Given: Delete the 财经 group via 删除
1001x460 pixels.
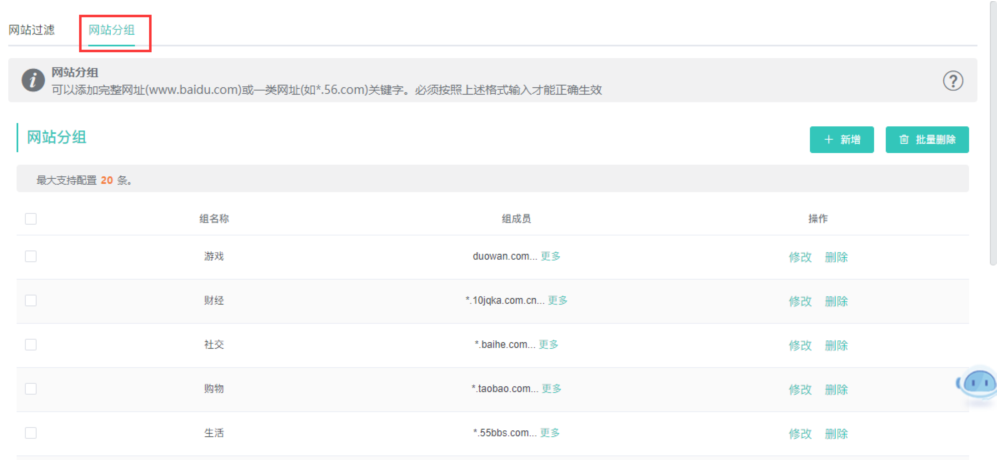Looking at the screenshot, I should (x=836, y=301).
